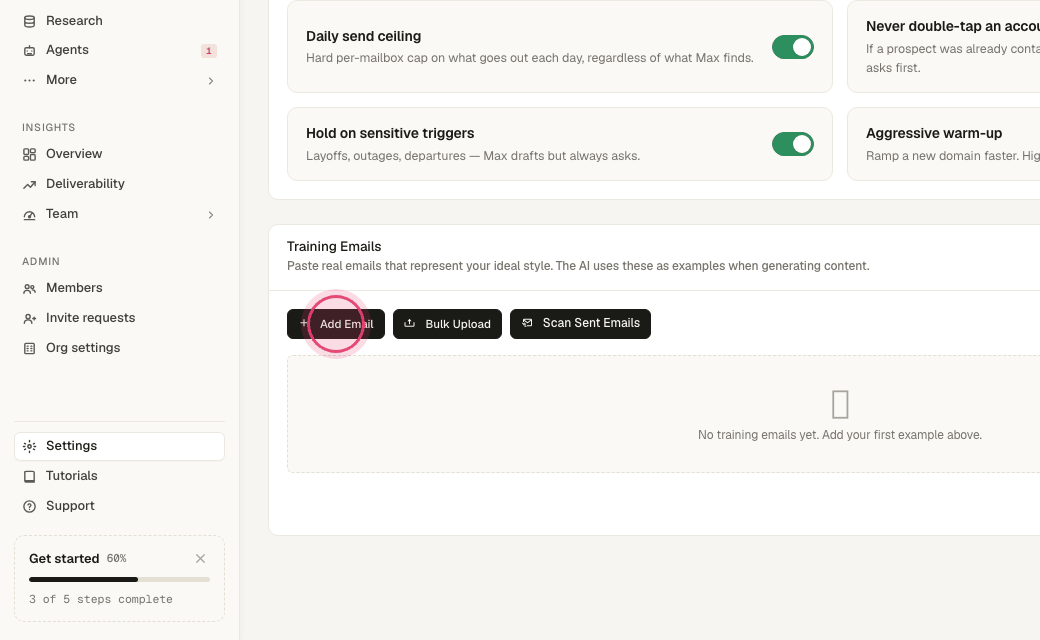Expand the Team submenu chevron
The height and width of the screenshot is (640, 1040).
(211, 215)
